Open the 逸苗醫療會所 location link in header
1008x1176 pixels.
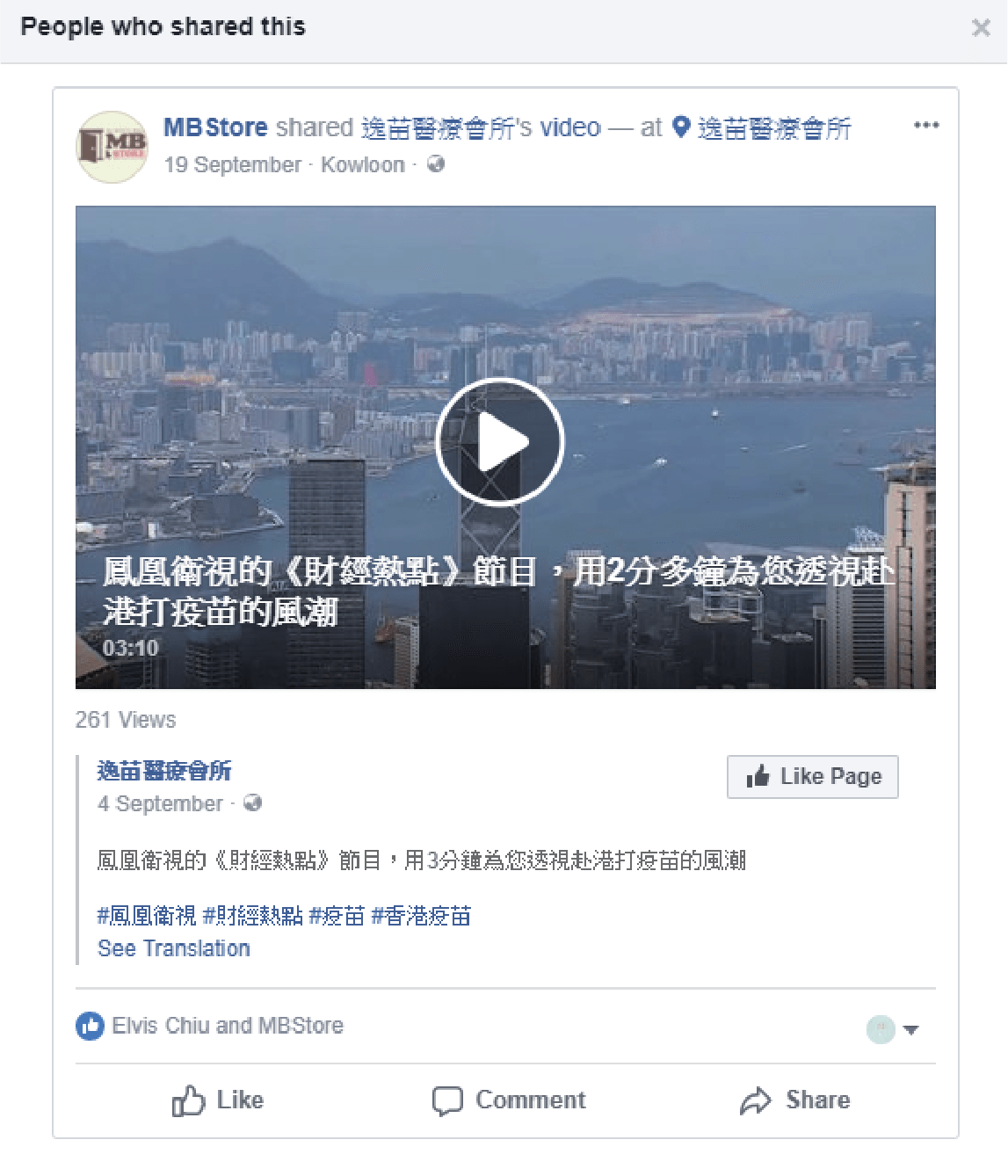click(x=773, y=129)
